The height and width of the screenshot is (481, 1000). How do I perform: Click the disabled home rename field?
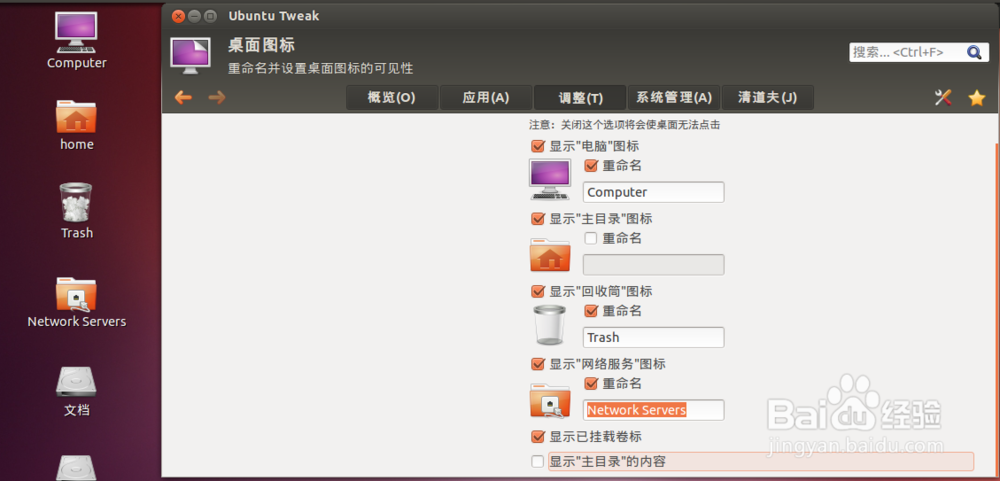click(x=654, y=265)
